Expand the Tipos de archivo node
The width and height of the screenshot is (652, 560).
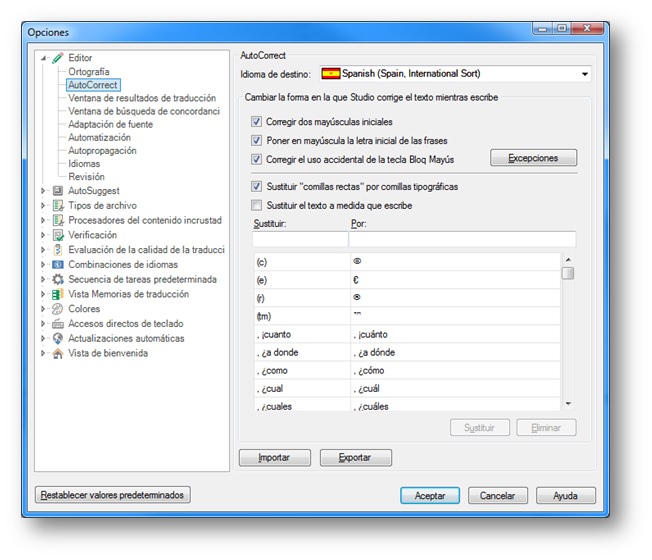43,205
